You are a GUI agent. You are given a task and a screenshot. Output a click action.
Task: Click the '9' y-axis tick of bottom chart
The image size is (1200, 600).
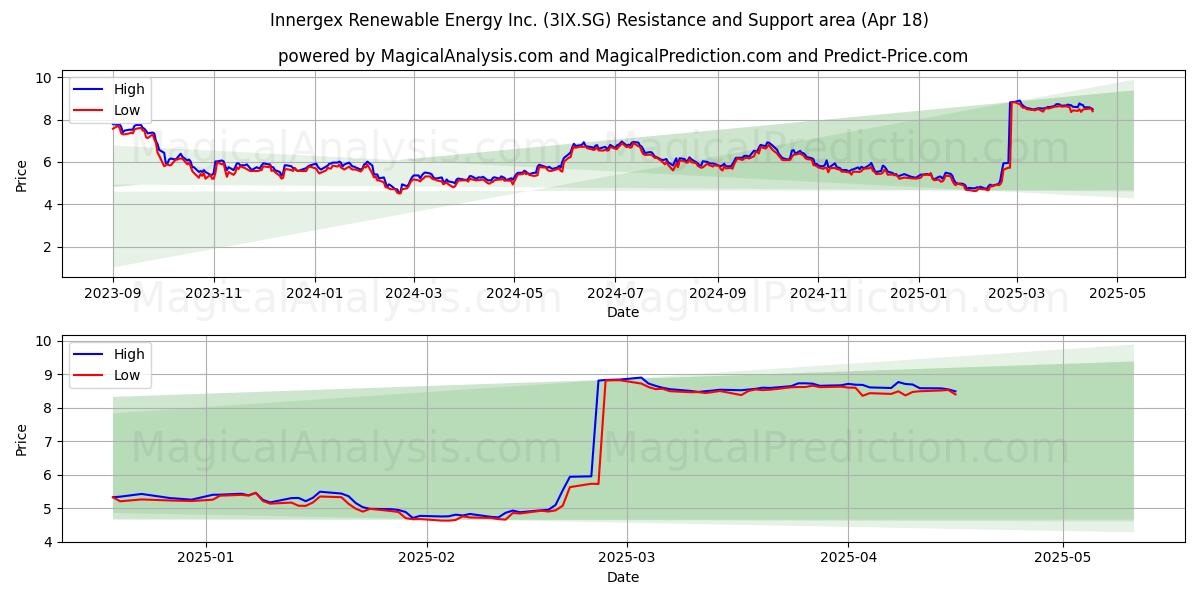pyautogui.click(x=47, y=375)
